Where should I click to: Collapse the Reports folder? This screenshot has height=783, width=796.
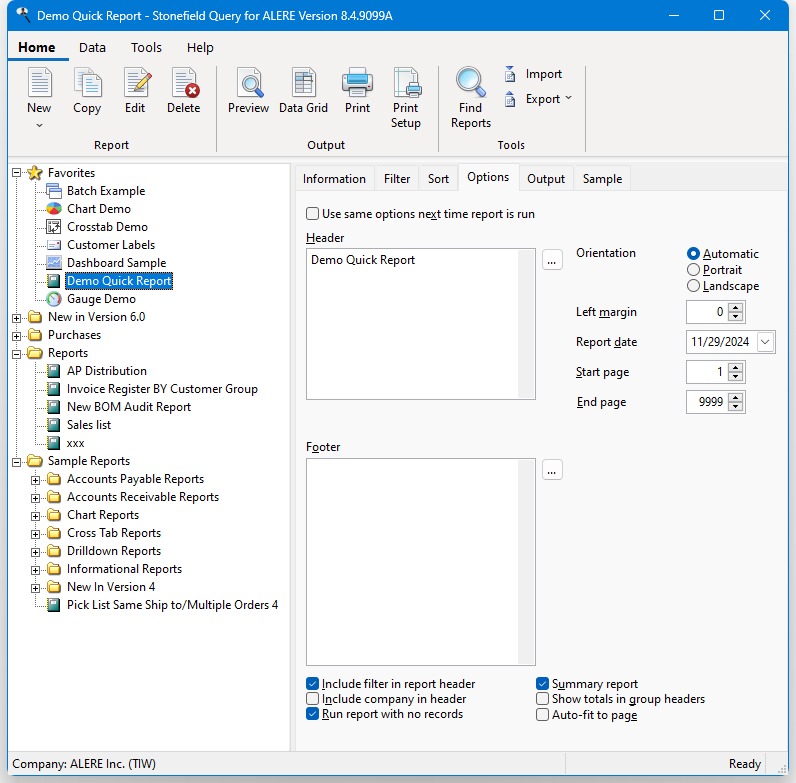(17, 354)
